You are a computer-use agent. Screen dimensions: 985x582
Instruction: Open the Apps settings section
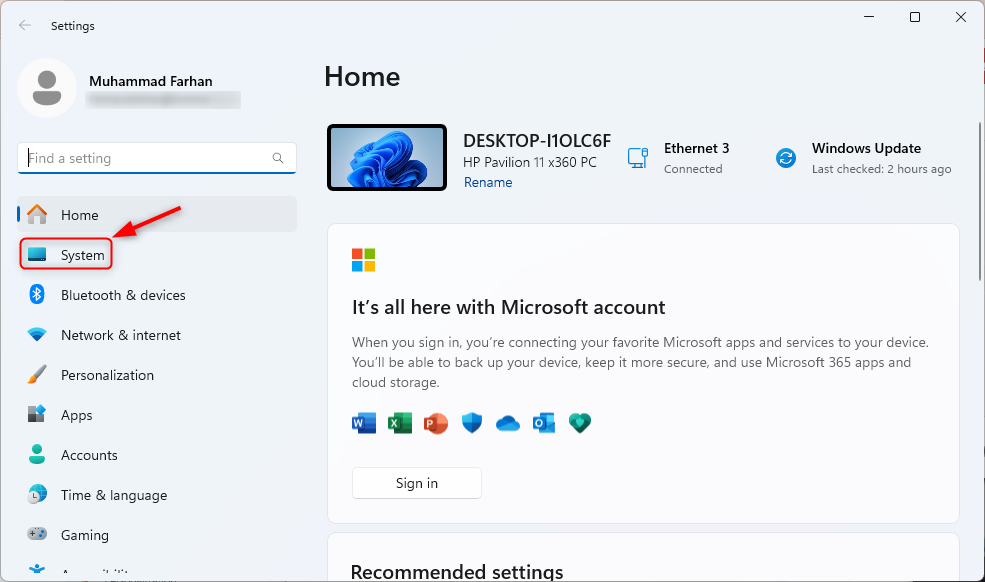157,415
